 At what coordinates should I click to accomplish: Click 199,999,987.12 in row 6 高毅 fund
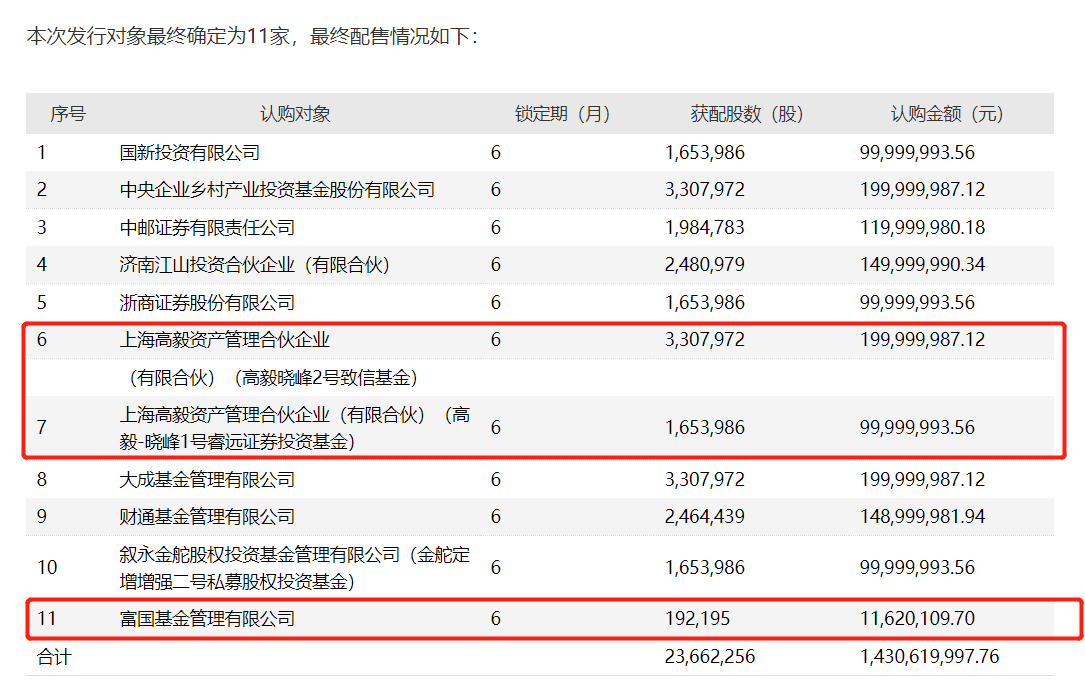(x=922, y=340)
